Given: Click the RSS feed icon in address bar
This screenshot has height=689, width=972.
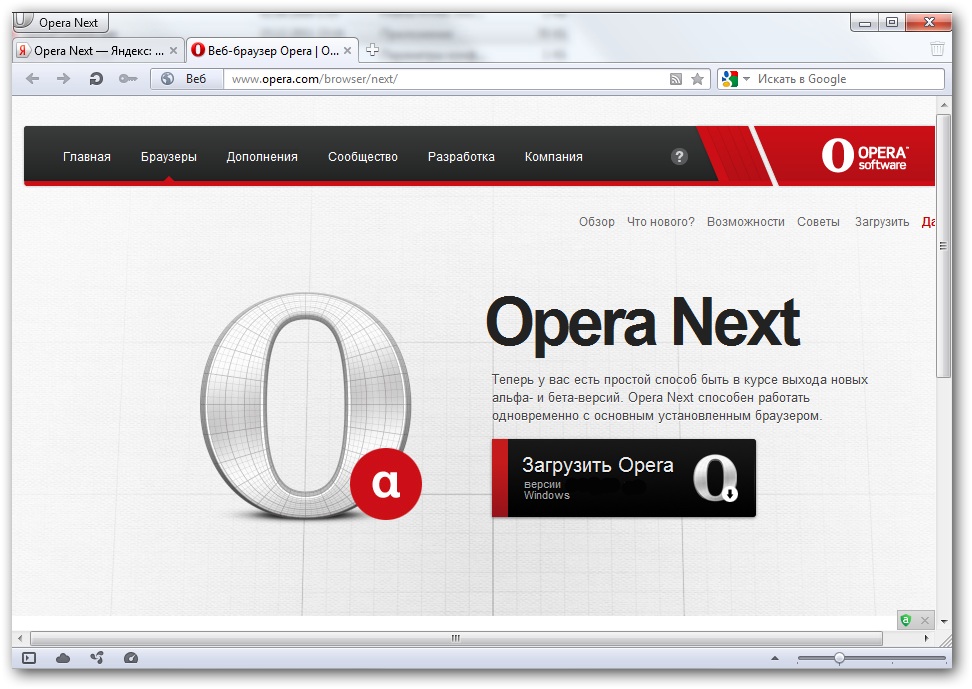Looking at the screenshot, I should (x=676, y=79).
